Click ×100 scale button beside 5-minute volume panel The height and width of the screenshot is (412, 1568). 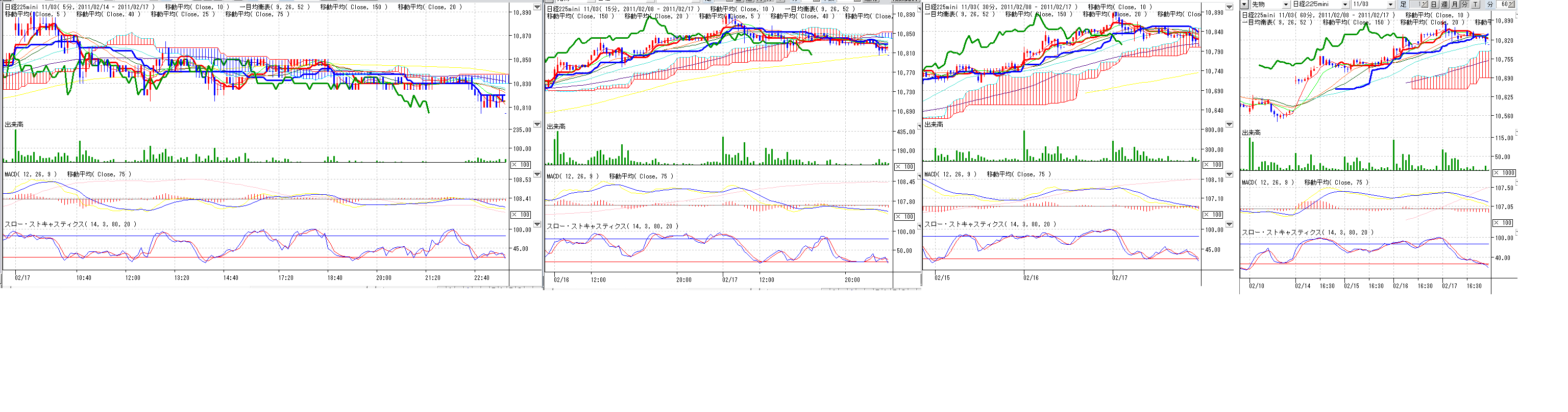pyautogui.click(x=521, y=165)
